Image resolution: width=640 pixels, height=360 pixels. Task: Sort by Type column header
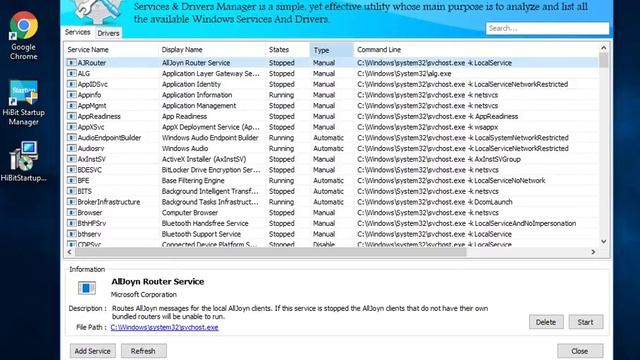(331, 50)
